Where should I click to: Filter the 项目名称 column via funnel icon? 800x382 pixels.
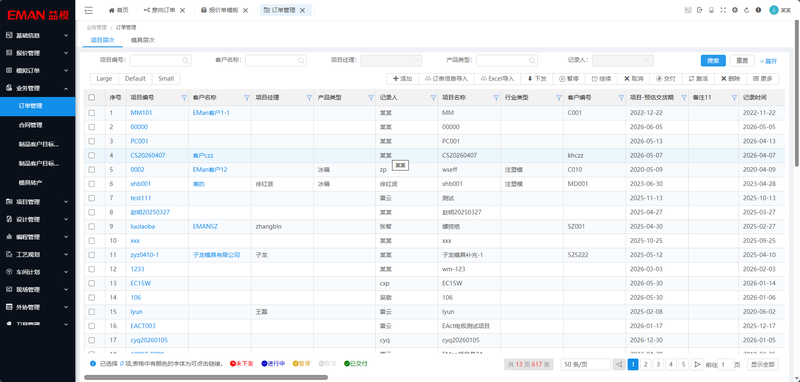click(x=496, y=97)
